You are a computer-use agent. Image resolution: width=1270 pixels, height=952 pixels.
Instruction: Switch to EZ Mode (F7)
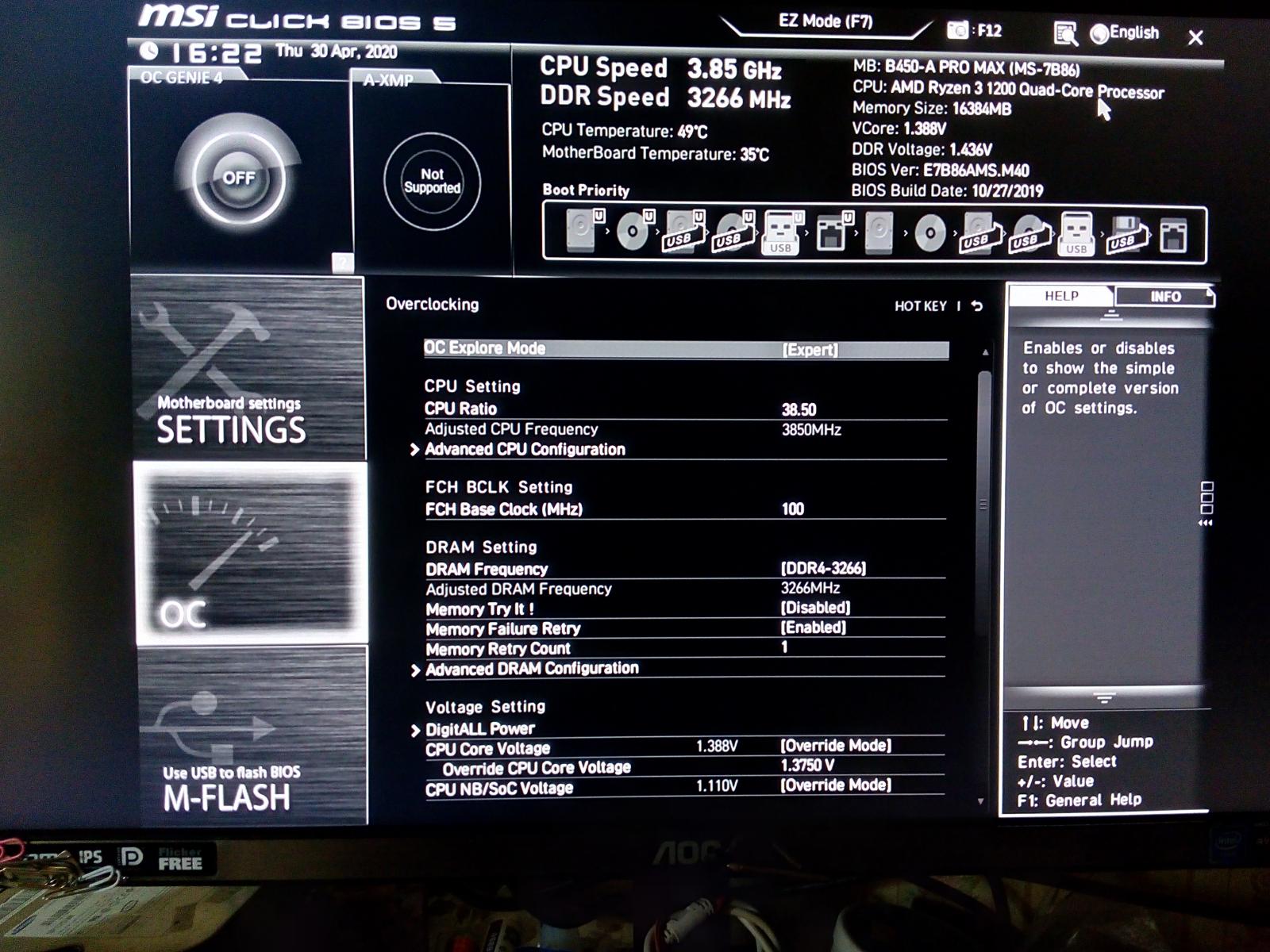825,21
